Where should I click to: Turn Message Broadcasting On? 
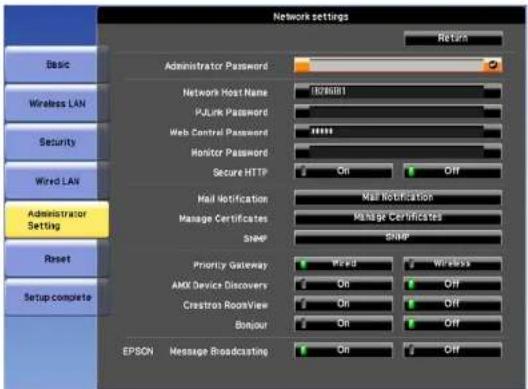tap(343, 350)
